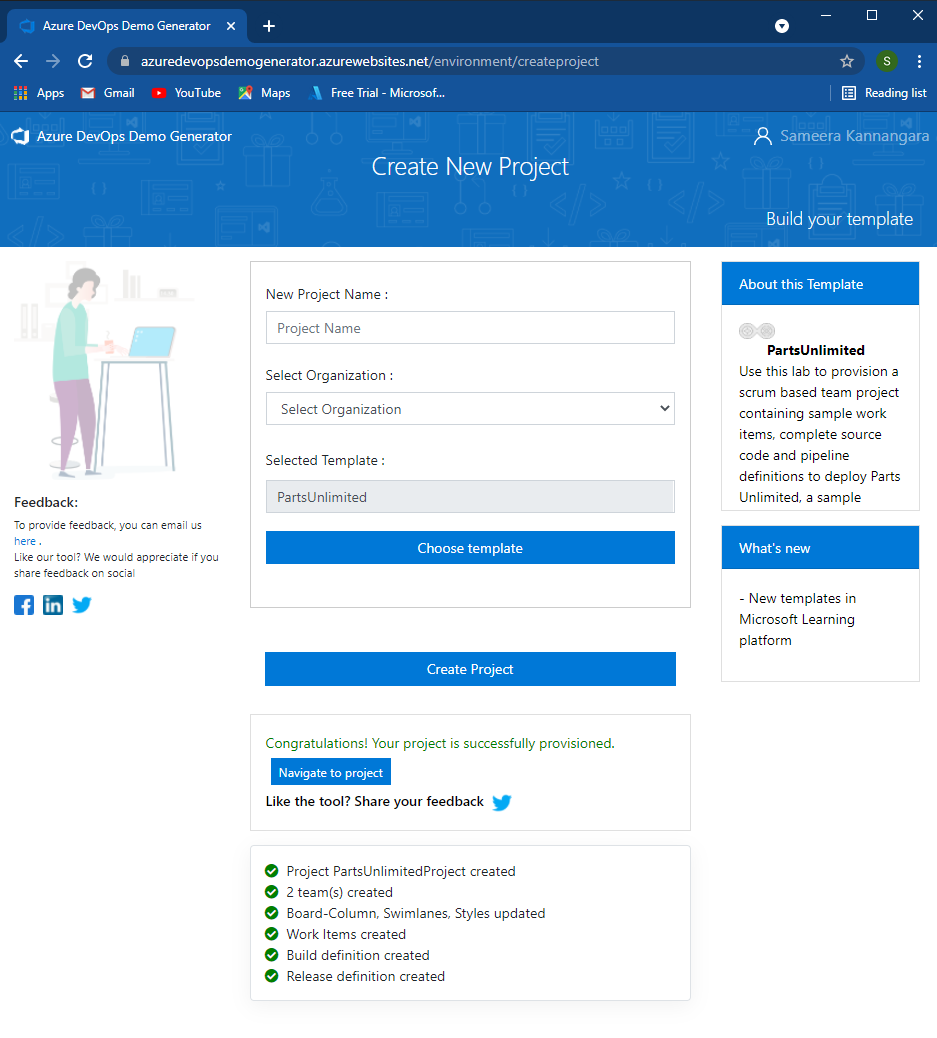Open the Select Organization dropdown
This screenshot has height=1038, width=937.
pyautogui.click(x=469, y=408)
